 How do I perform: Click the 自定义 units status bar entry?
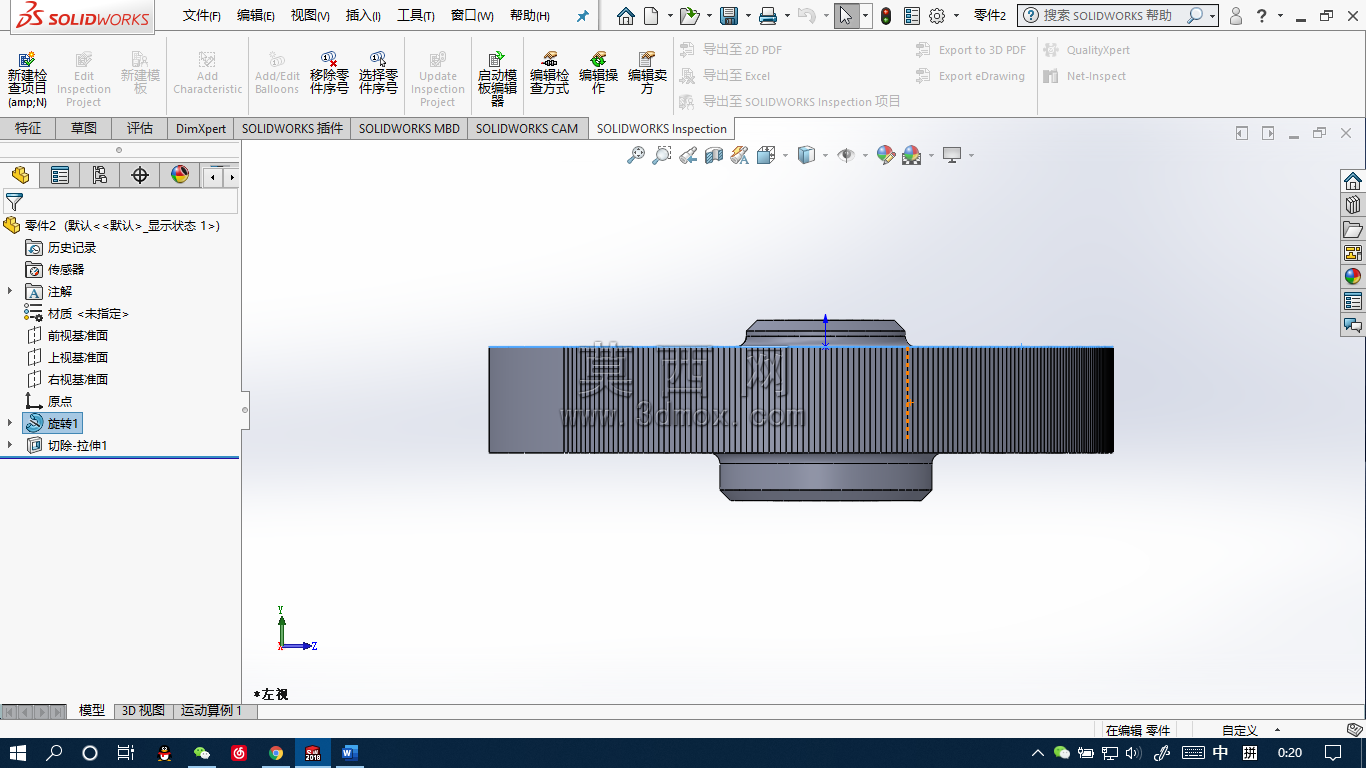point(1240,730)
